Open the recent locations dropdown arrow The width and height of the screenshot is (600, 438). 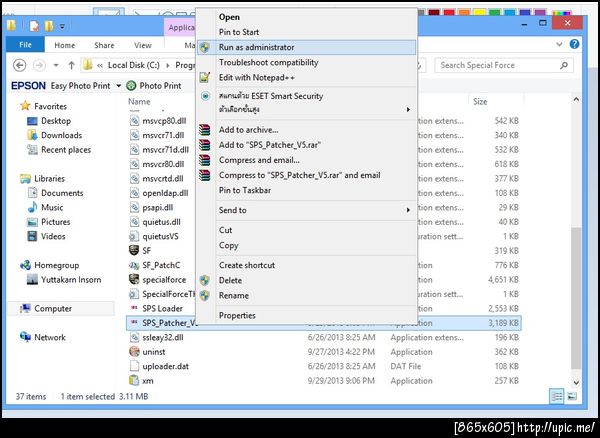point(56,65)
